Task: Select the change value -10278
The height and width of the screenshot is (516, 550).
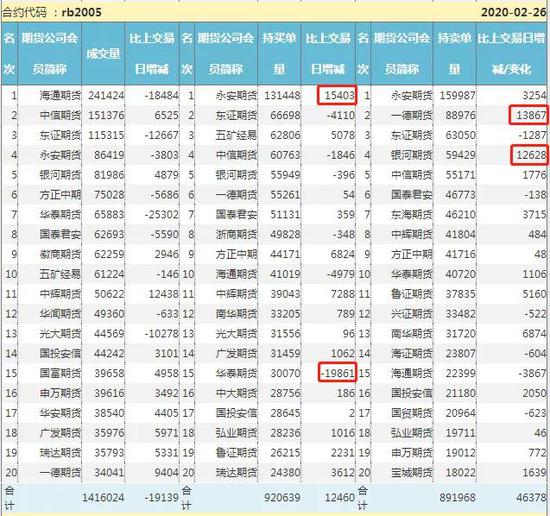Action: pyautogui.click(x=161, y=334)
